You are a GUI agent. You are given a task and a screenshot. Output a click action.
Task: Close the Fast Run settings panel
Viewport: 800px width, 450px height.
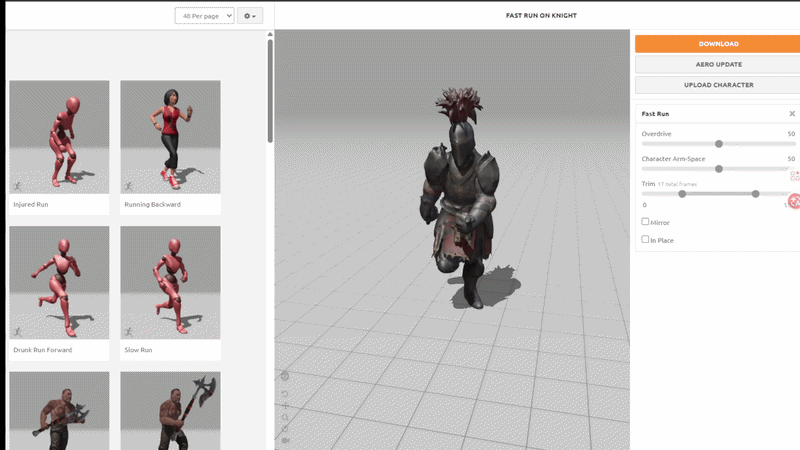(x=792, y=114)
